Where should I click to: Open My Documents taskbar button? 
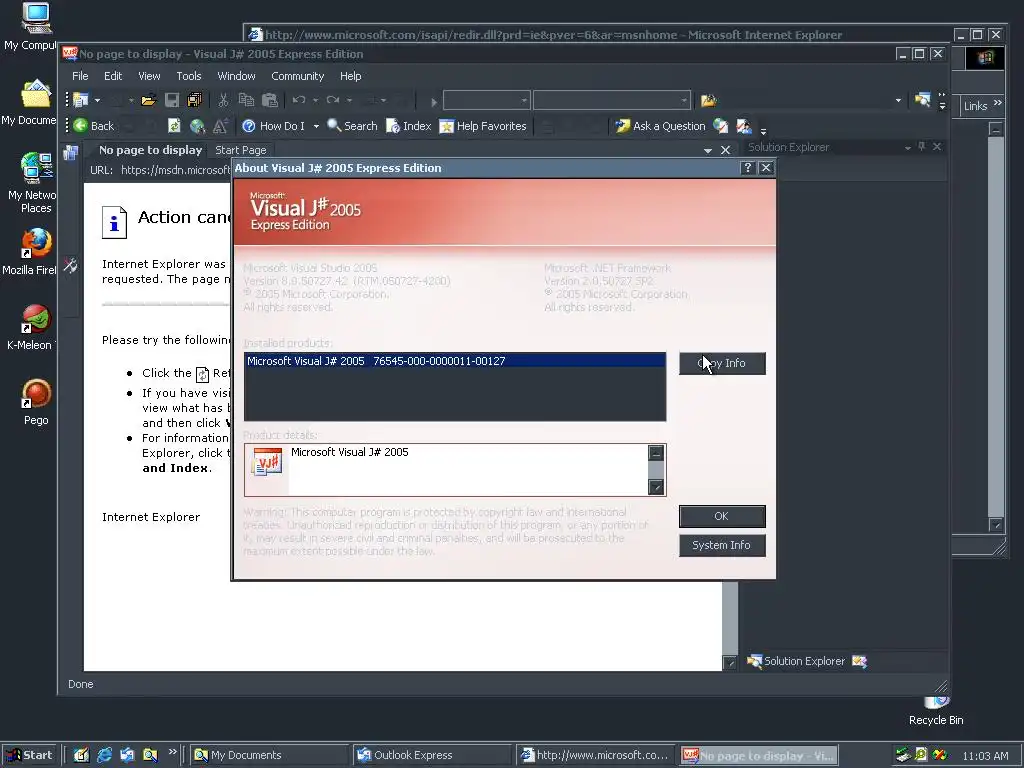(269, 755)
